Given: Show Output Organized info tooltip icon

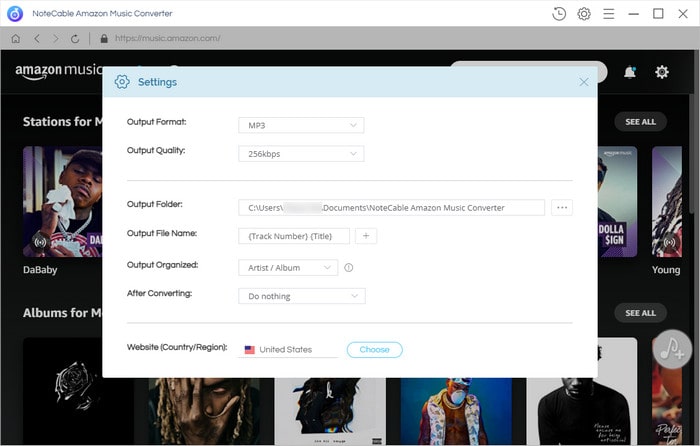Looking at the screenshot, I should pyautogui.click(x=349, y=267).
